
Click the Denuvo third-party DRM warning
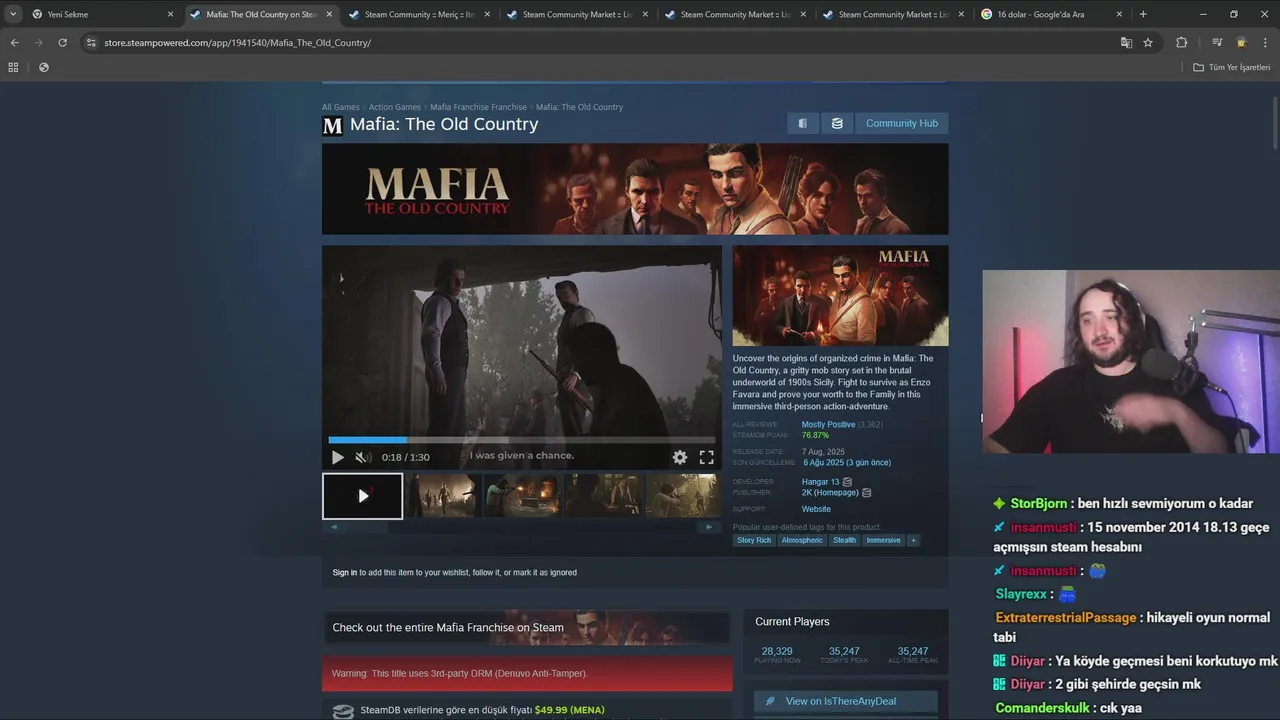point(527,673)
